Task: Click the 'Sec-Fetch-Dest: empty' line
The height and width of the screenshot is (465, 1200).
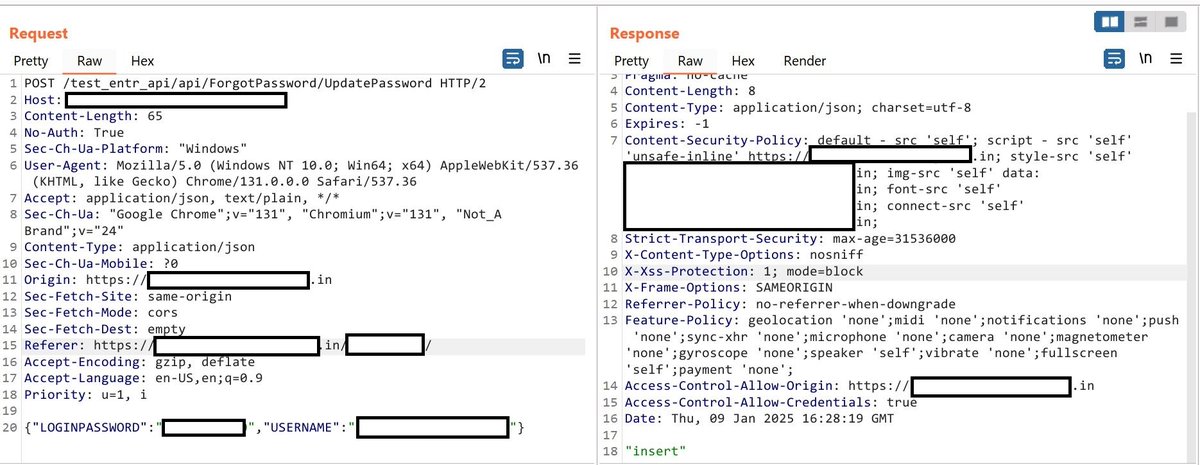Action: point(107,329)
